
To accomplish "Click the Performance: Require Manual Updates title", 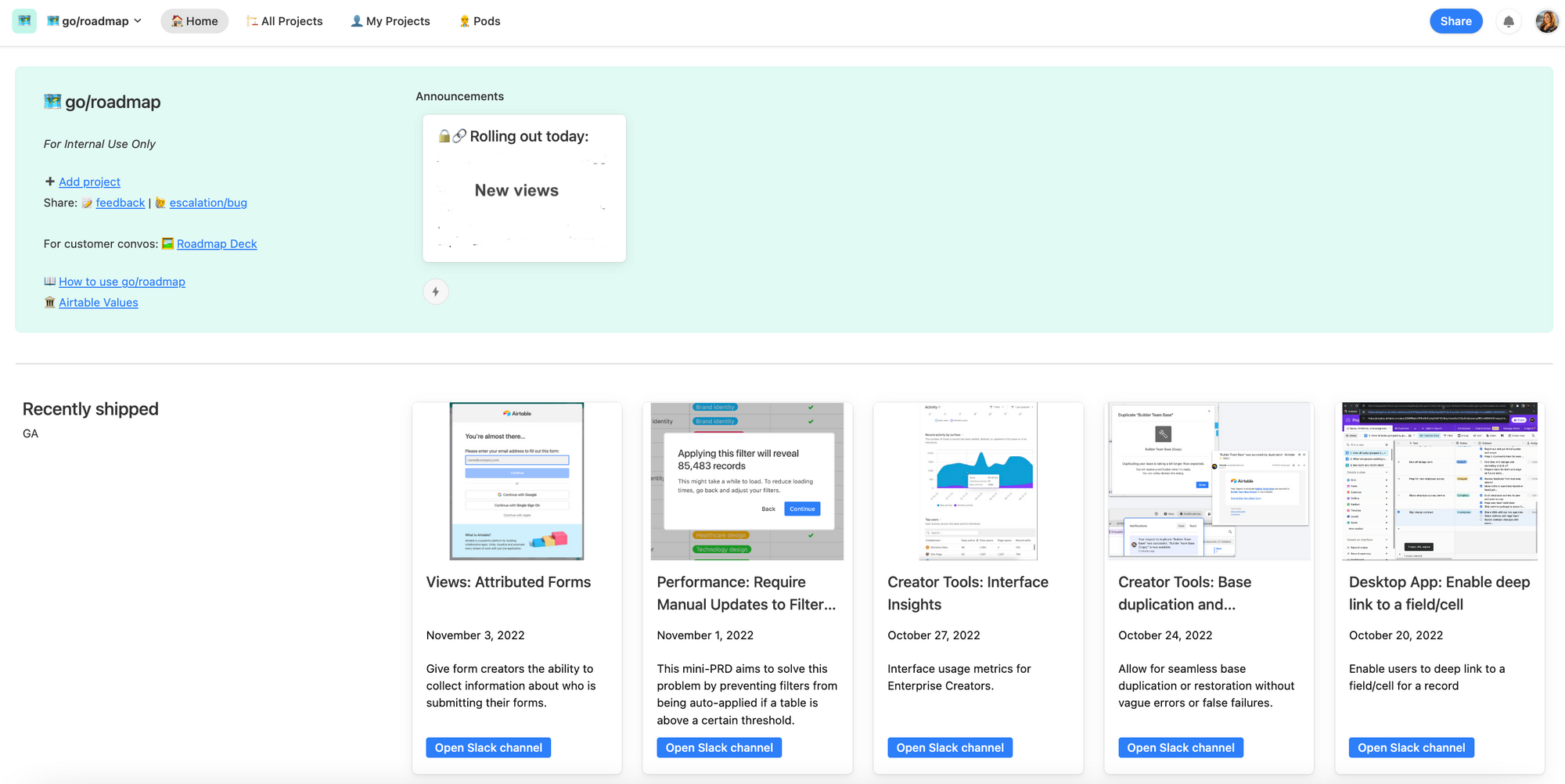I will coord(747,593).
